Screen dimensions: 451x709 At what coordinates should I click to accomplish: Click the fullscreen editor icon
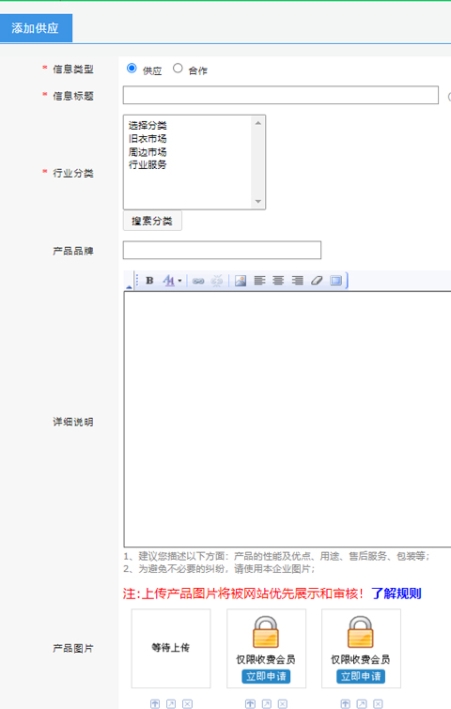click(336, 281)
